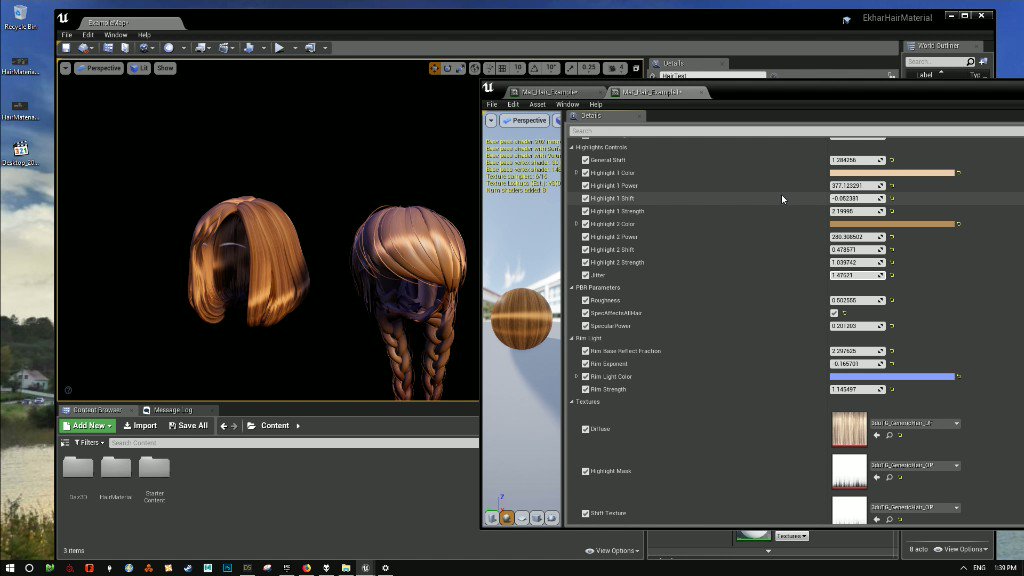The height and width of the screenshot is (576, 1024).
Task: Use selected asset arrow for Highlight Mask
Action: pos(877,478)
